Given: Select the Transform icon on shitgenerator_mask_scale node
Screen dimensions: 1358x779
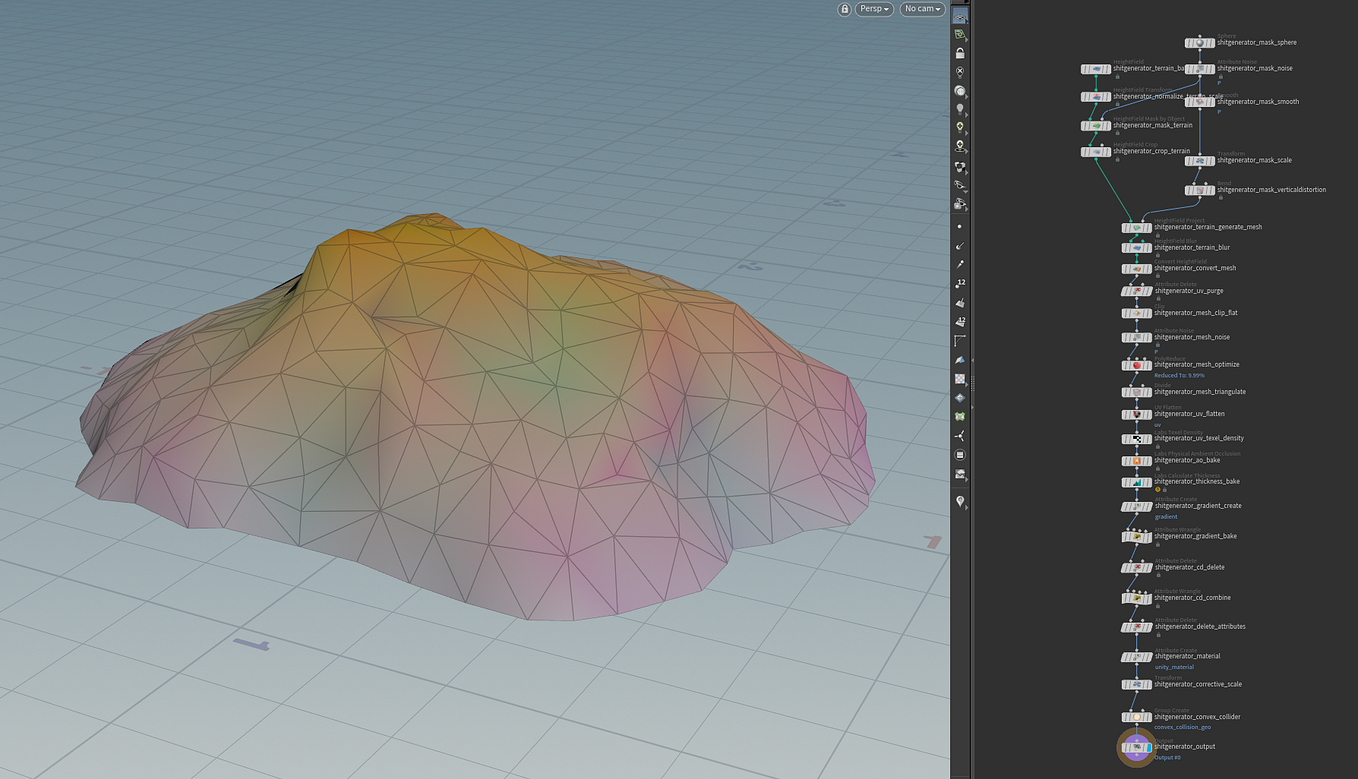Looking at the screenshot, I should [1200, 160].
